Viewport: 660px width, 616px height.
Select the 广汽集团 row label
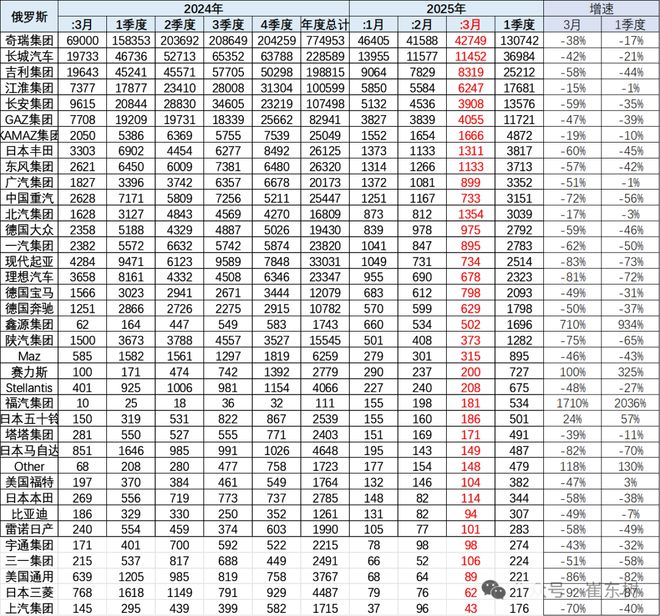click(x=29, y=183)
